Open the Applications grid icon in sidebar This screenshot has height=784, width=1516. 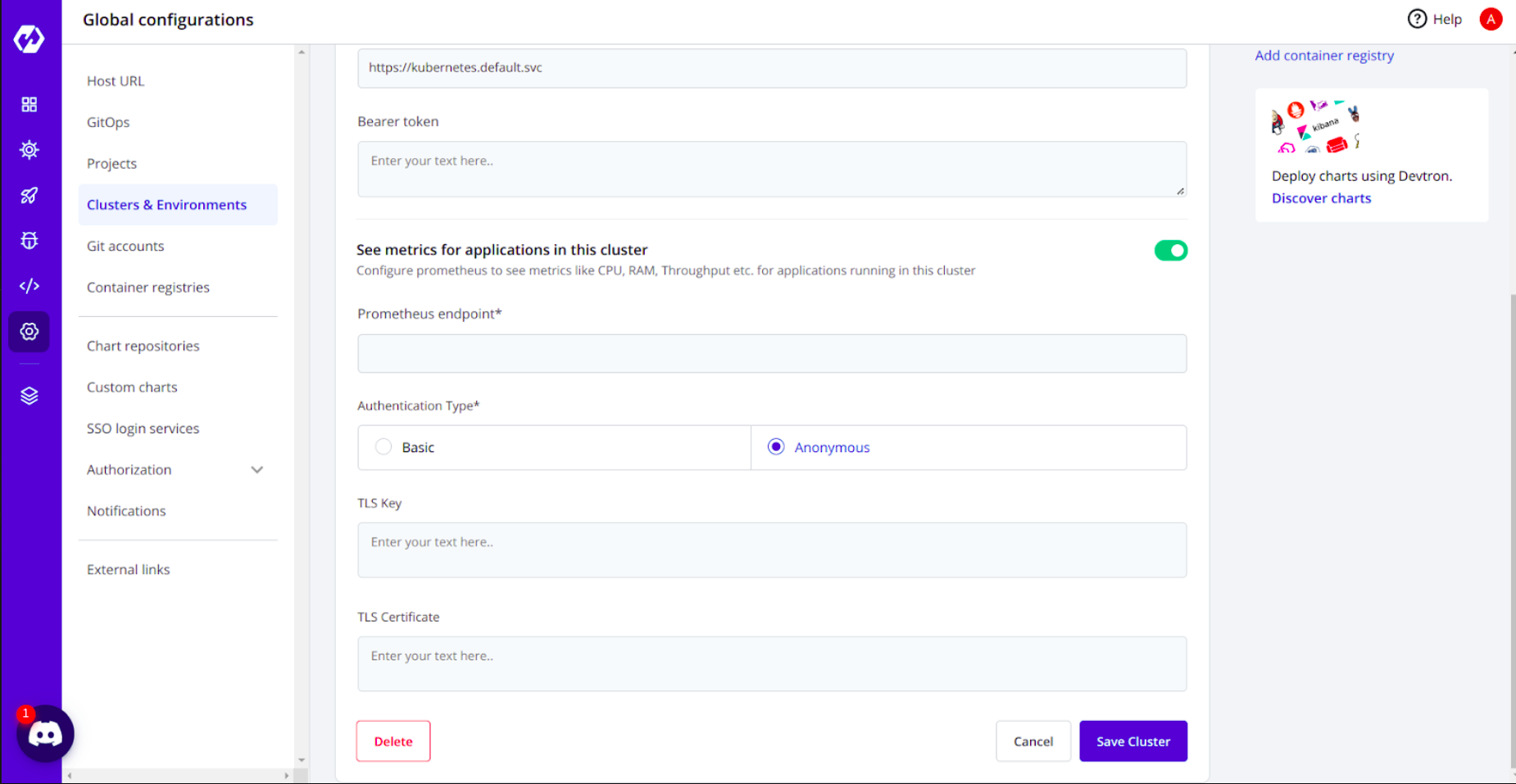click(30, 104)
